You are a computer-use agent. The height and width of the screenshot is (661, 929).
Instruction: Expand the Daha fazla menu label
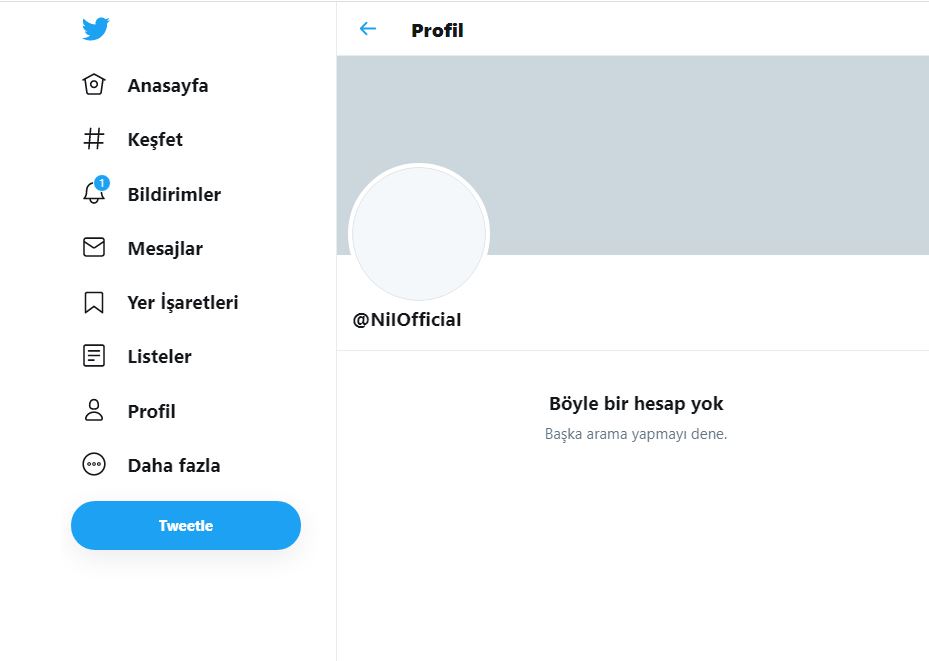[174, 465]
